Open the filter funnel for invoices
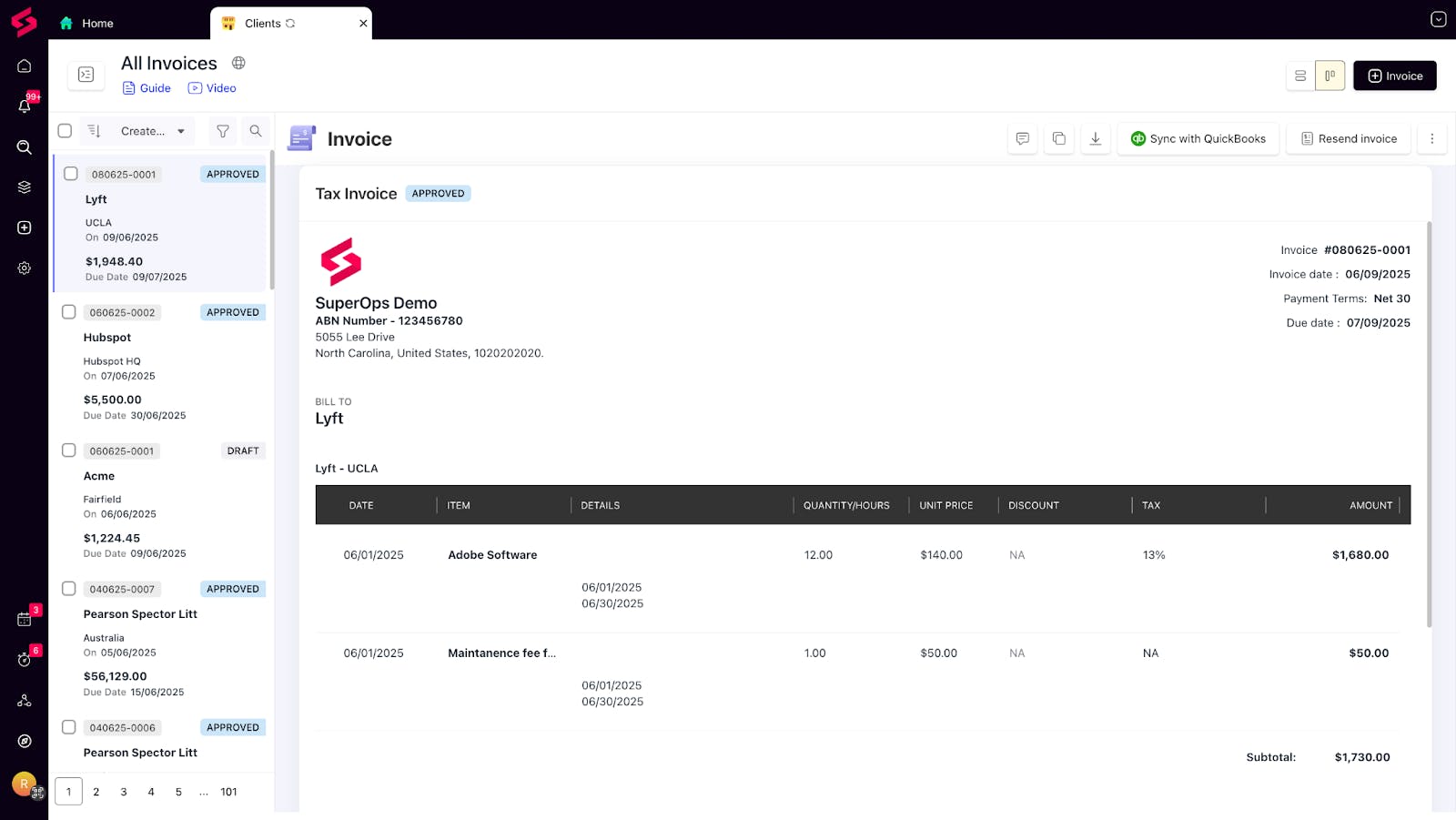The height and width of the screenshot is (820, 1456). coord(223,131)
